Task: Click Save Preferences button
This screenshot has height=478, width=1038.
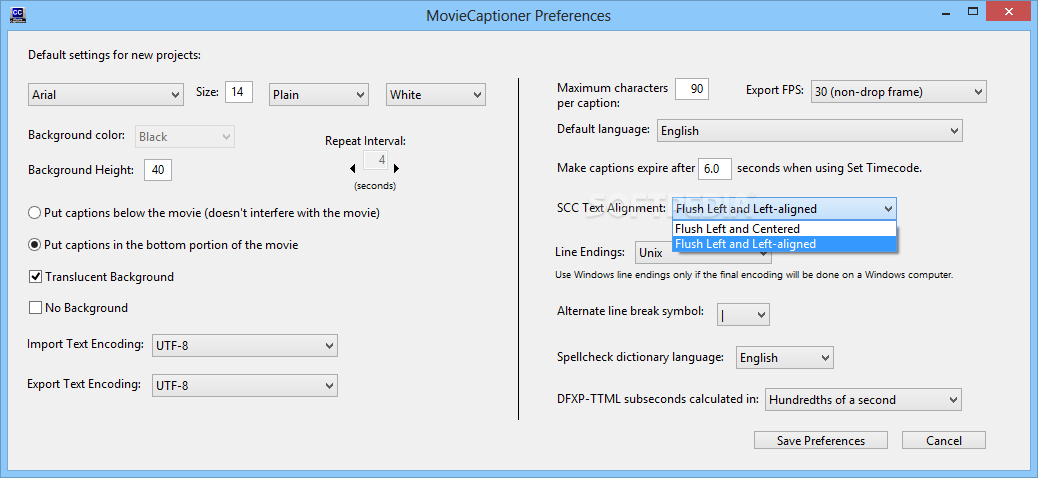Action: 821,440
